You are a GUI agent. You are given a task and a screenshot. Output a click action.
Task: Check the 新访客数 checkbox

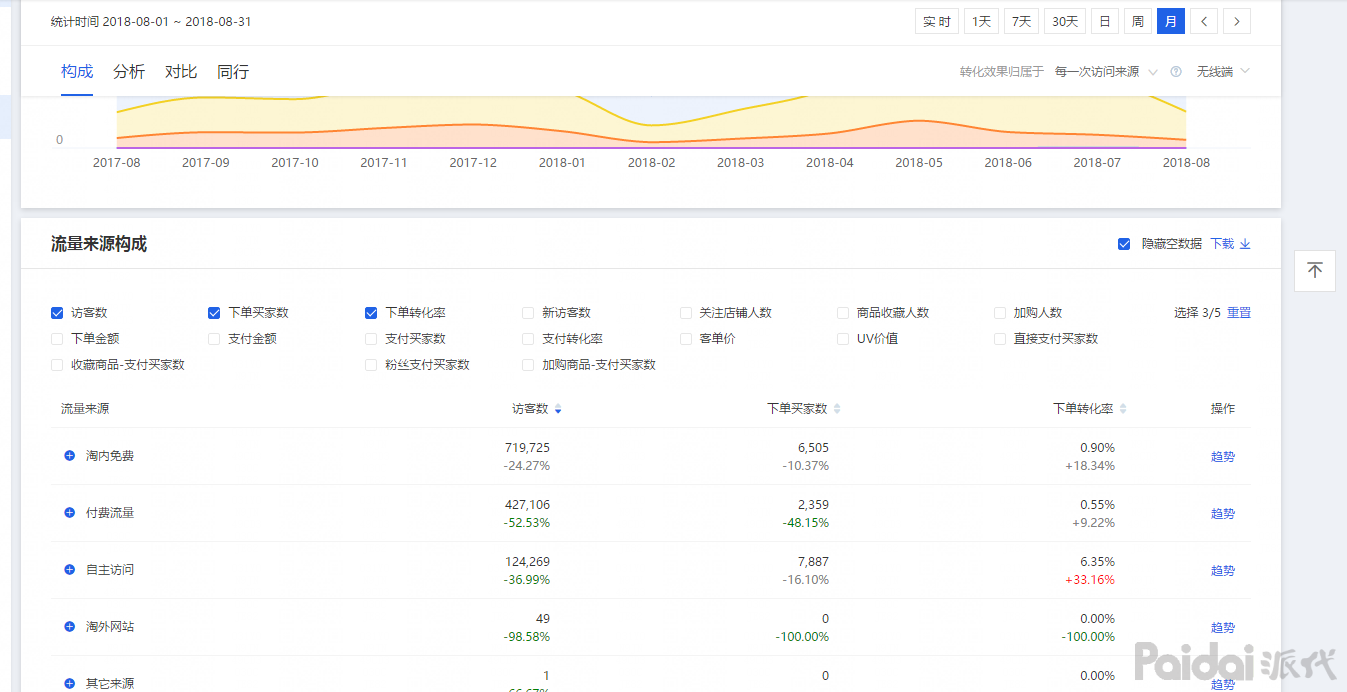528,313
